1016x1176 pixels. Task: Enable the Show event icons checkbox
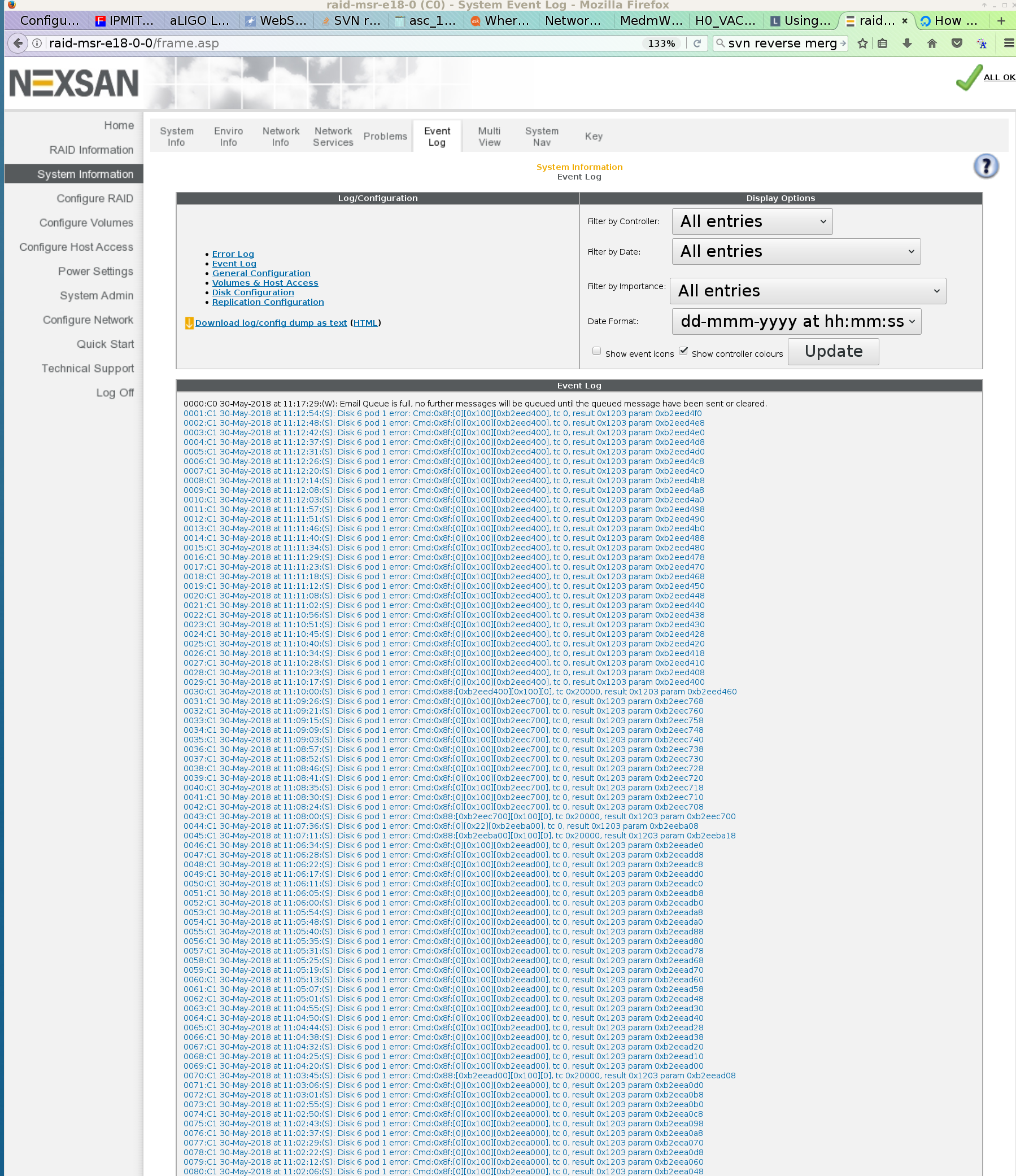click(596, 351)
